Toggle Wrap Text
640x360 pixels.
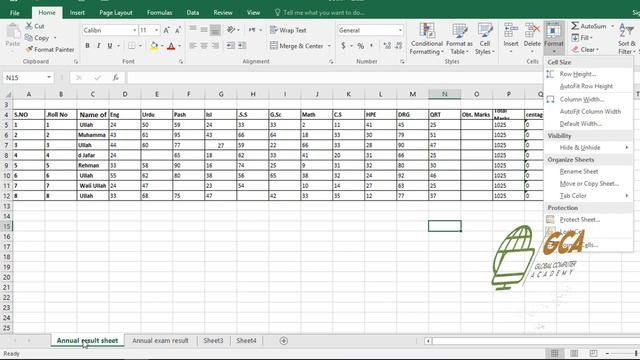288,30
